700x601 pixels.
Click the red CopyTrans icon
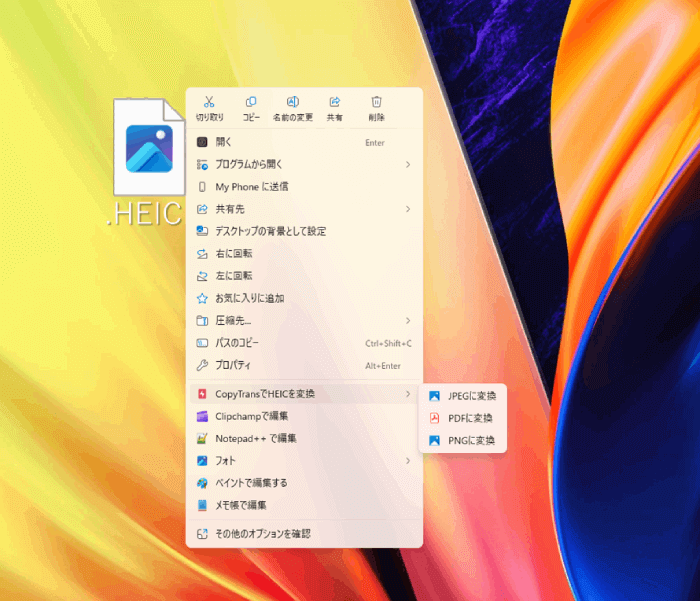[x=202, y=394]
